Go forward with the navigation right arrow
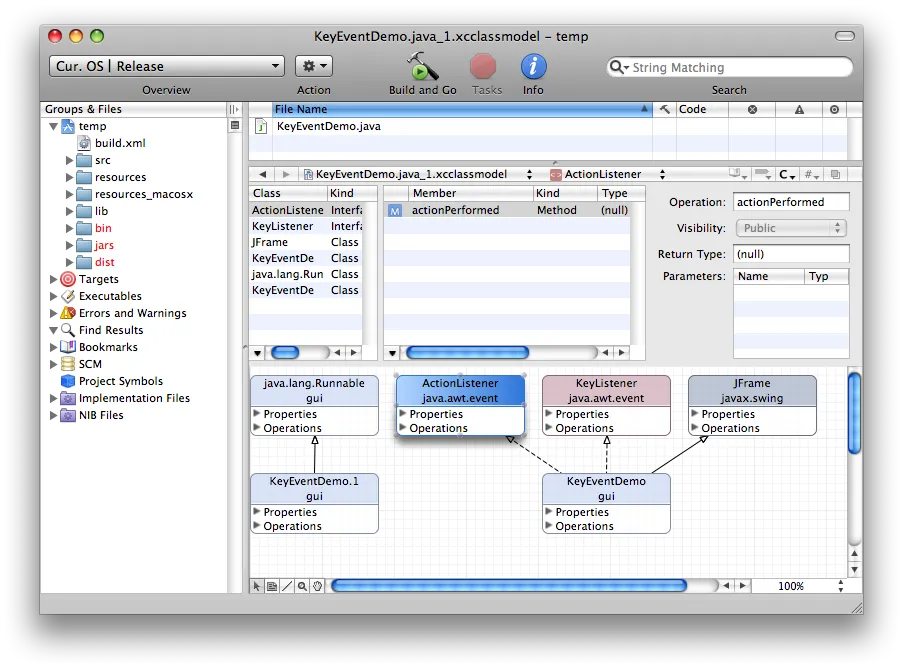The height and width of the screenshot is (669, 903). (286, 174)
